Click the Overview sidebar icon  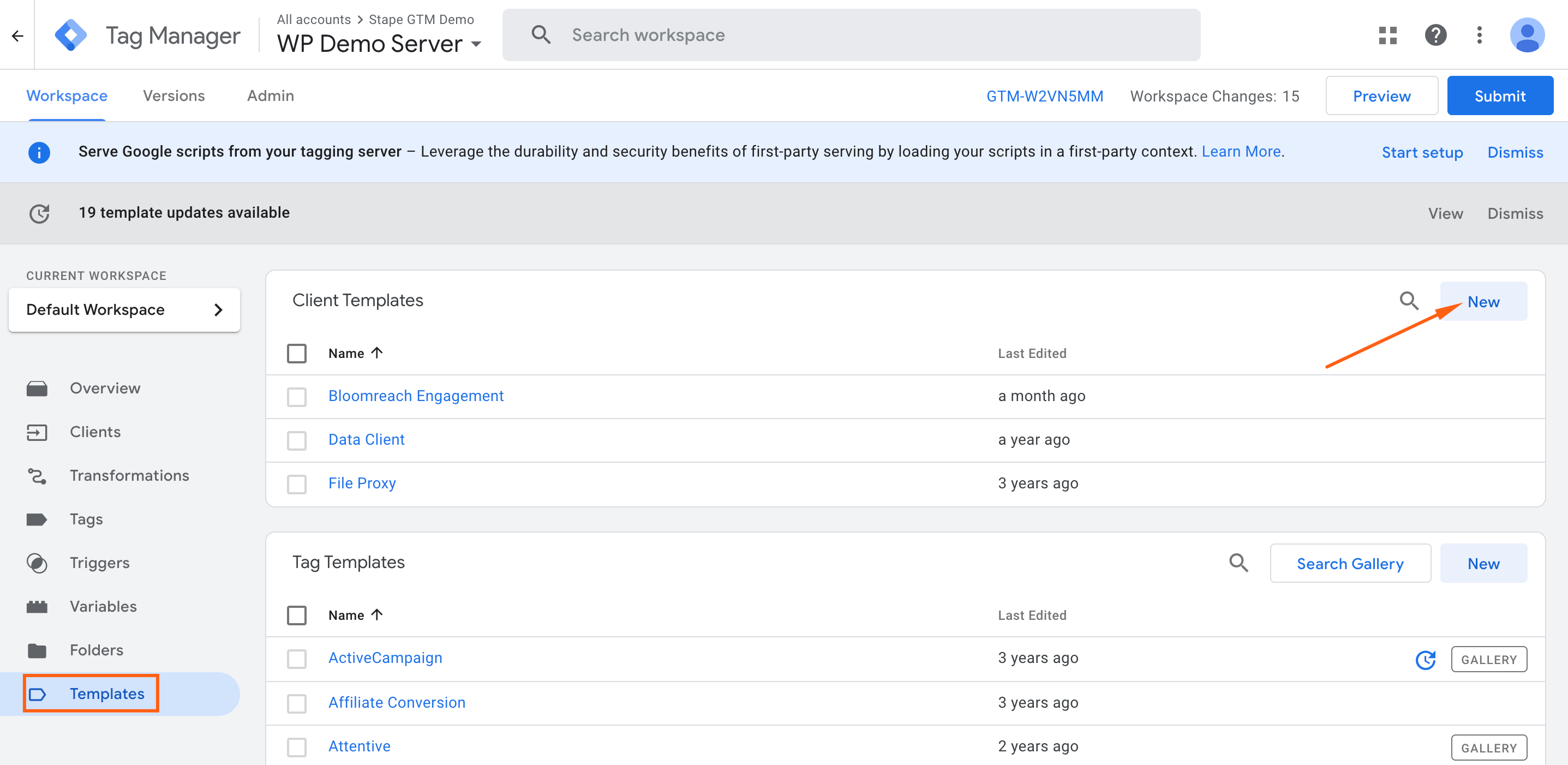click(x=37, y=389)
